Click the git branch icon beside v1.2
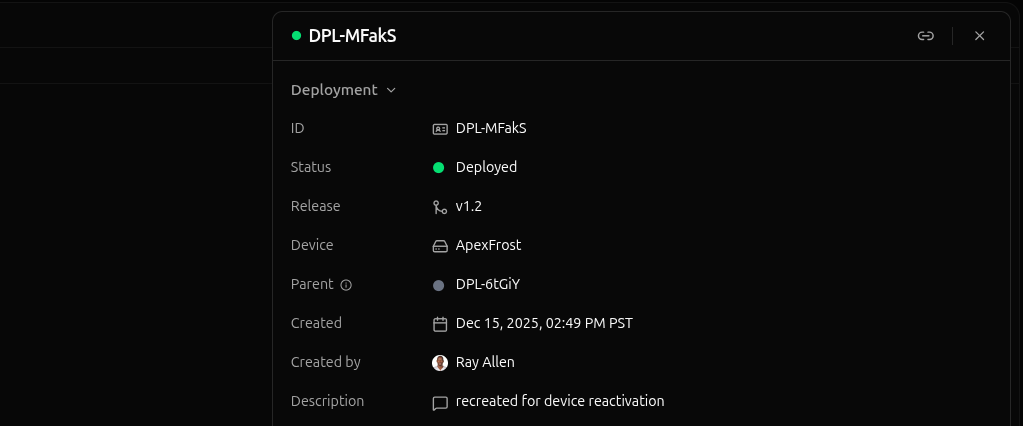 439,207
